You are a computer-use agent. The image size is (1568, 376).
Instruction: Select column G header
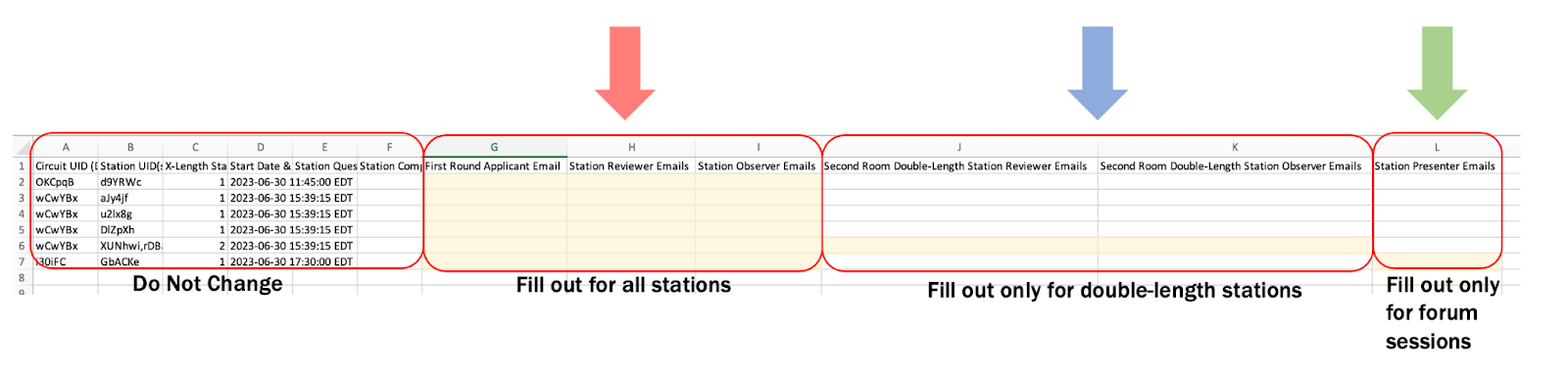point(494,148)
